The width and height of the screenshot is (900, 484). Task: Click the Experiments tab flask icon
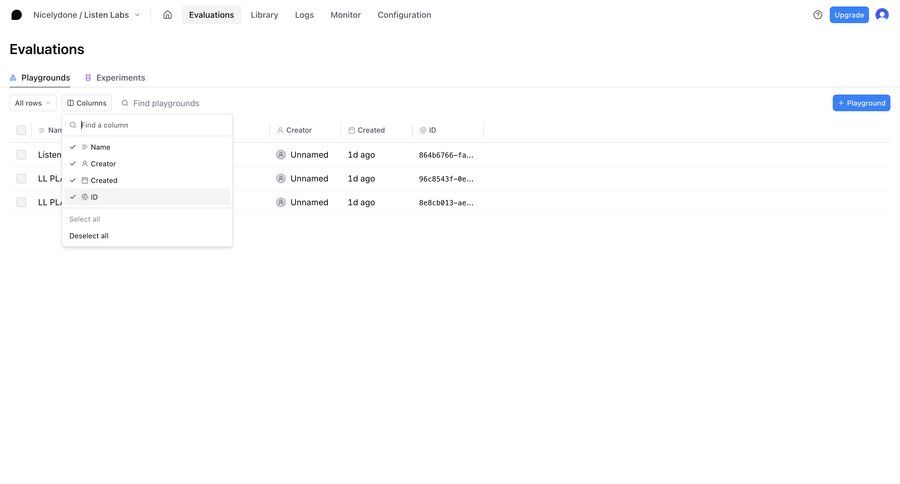(88, 78)
